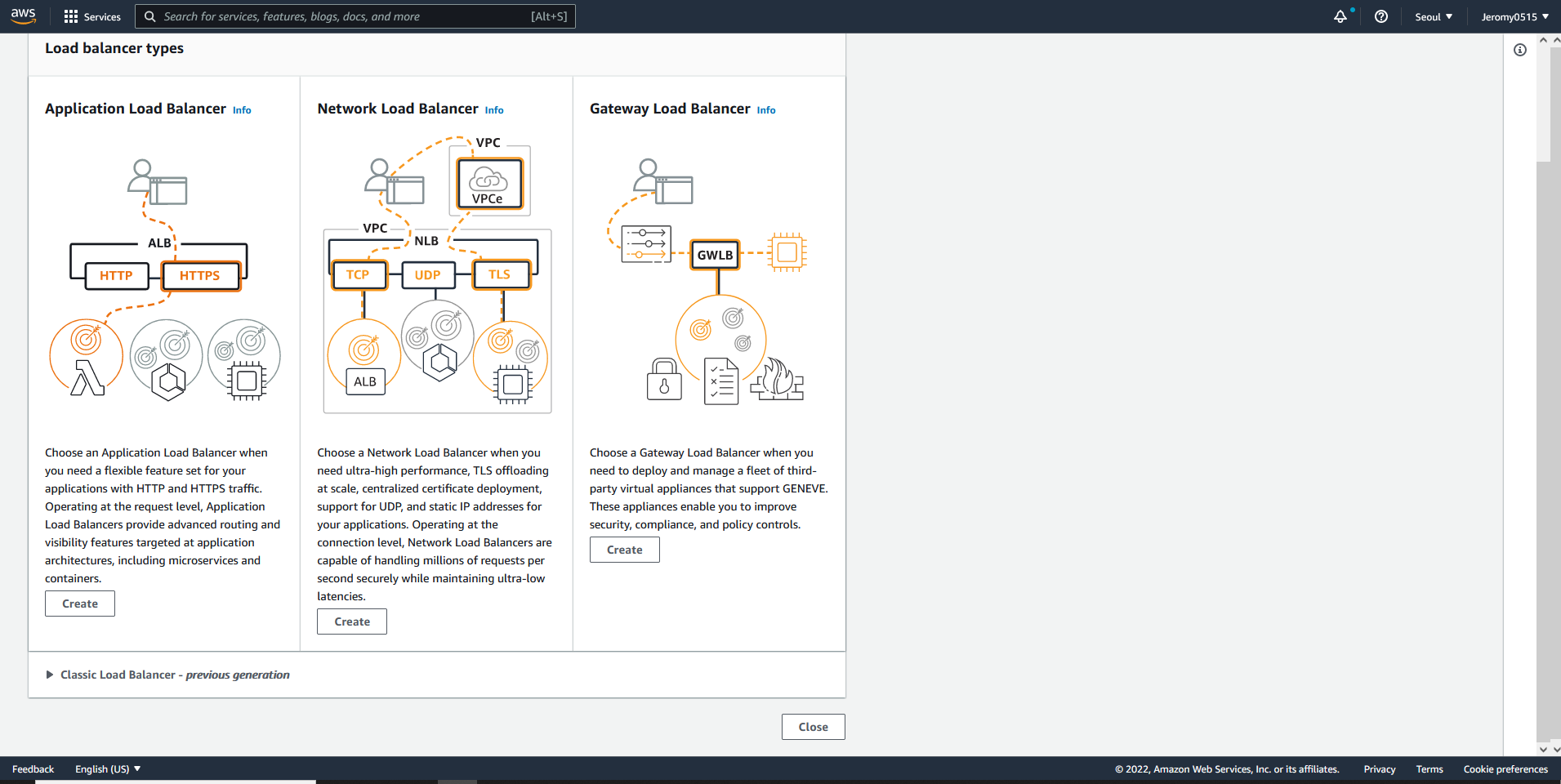This screenshot has height=784, width=1561.
Task: Click the copyright Amazon Web Services text
Action: (1227, 769)
